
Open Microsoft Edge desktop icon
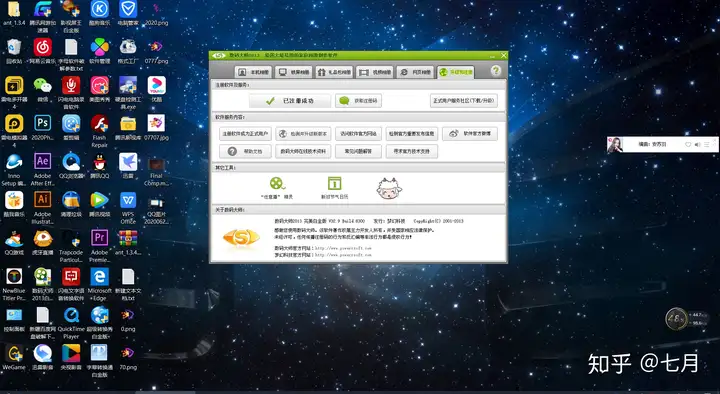tap(99, 277)
